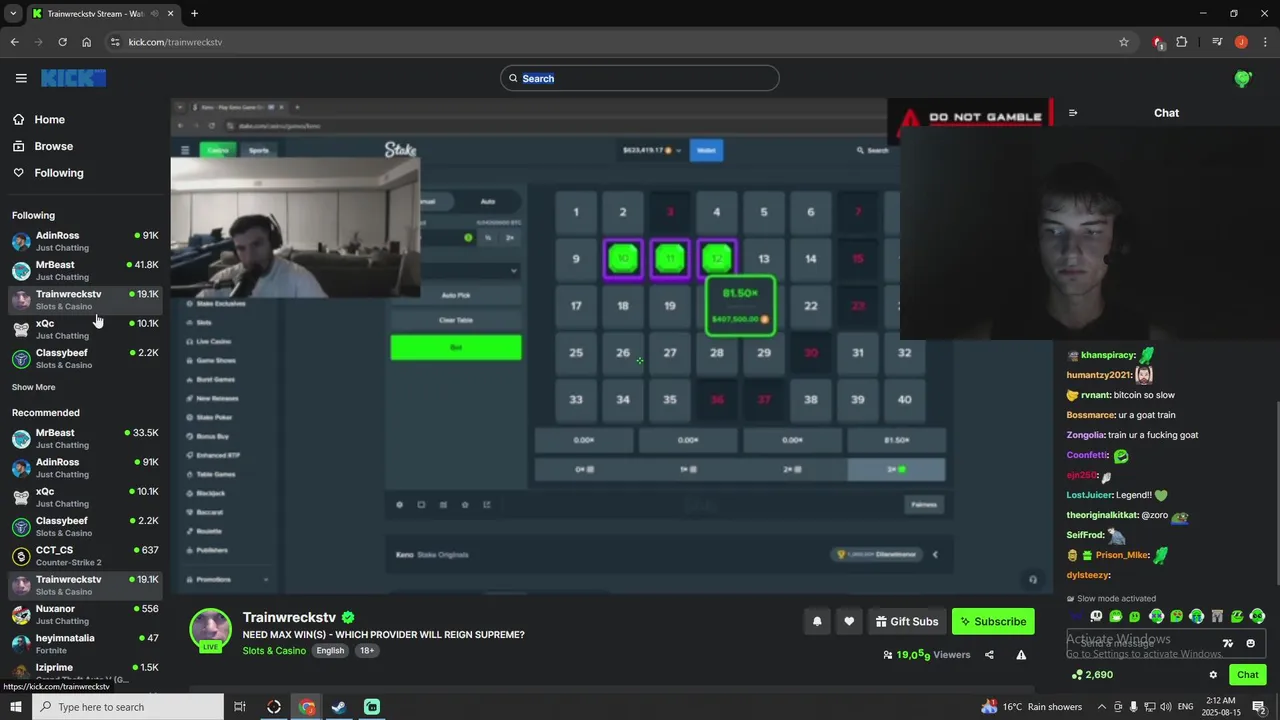Collapse the chat panel with the arrow icon
Screen dimensions: 1280x720
[1073, 113]
